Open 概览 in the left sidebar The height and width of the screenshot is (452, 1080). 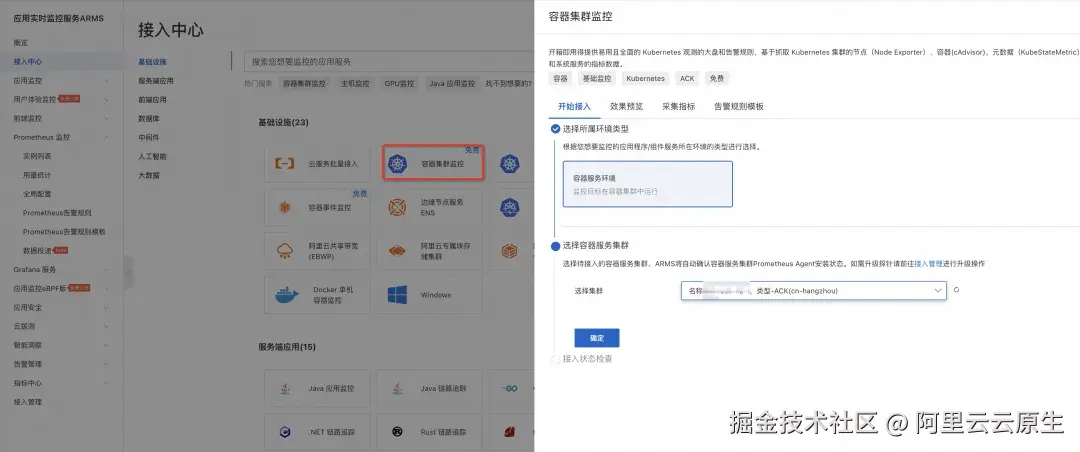[21, 43]
